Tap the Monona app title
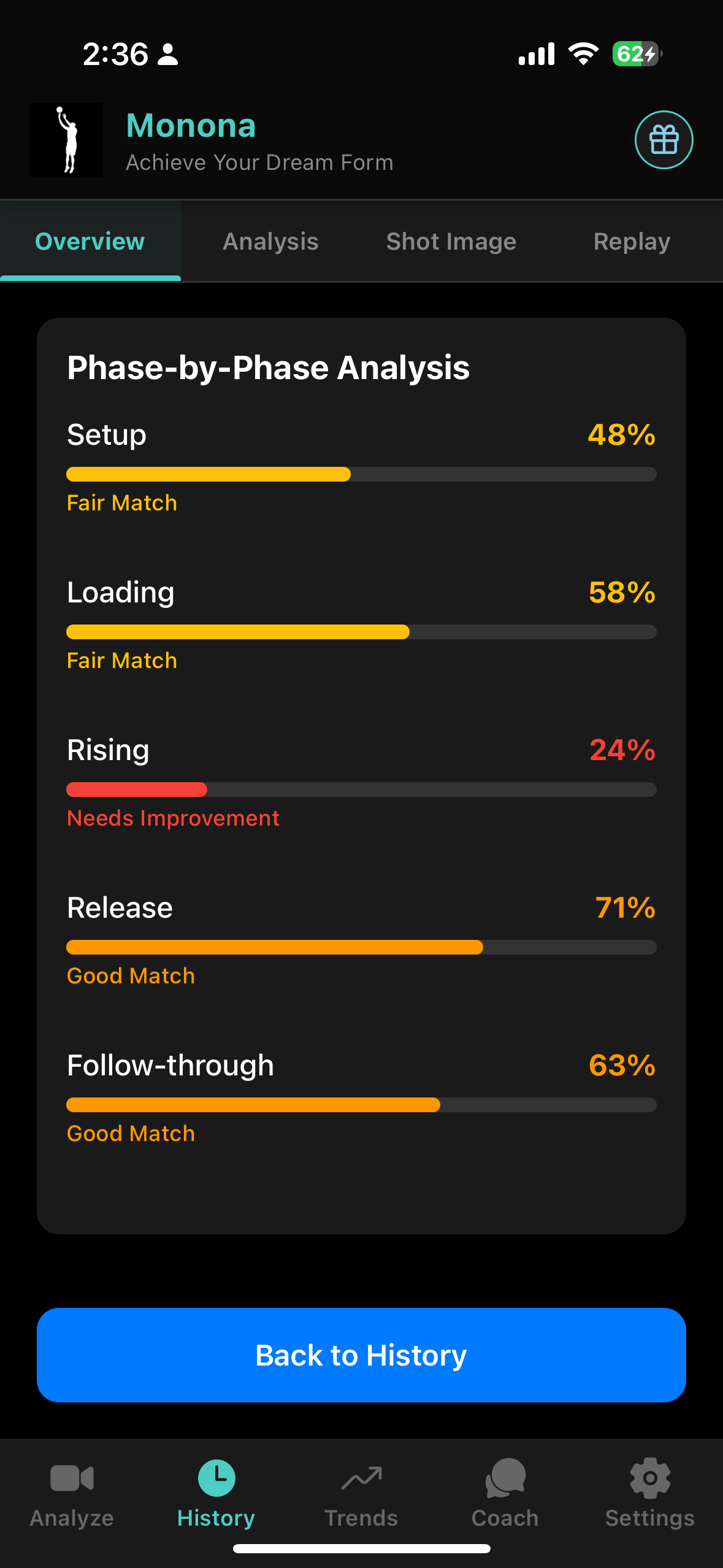Image resolution: width=723 pixels, height=1568 pixels. pos(191,126)
